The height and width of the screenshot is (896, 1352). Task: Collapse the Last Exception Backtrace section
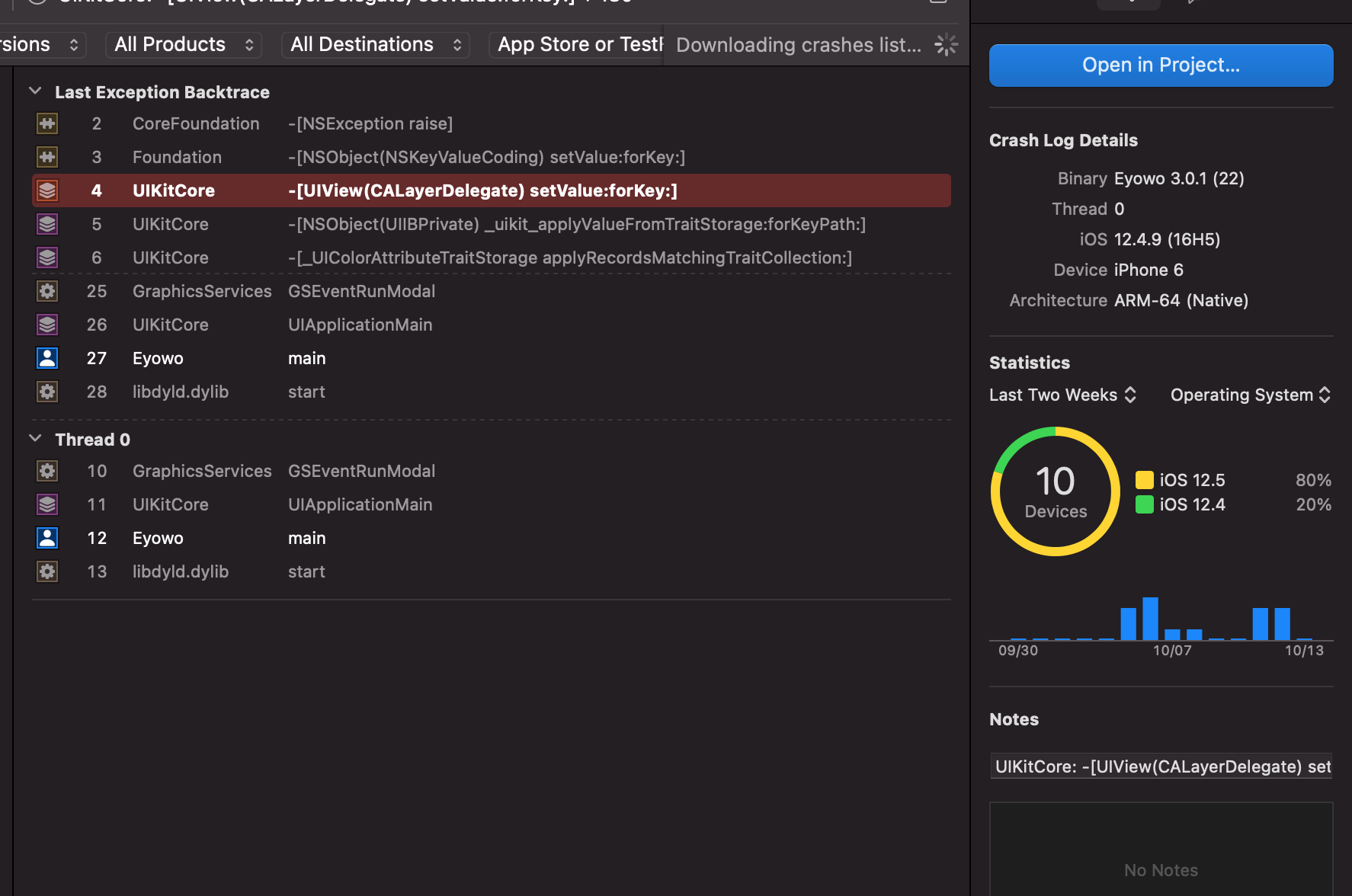point(35,91)
